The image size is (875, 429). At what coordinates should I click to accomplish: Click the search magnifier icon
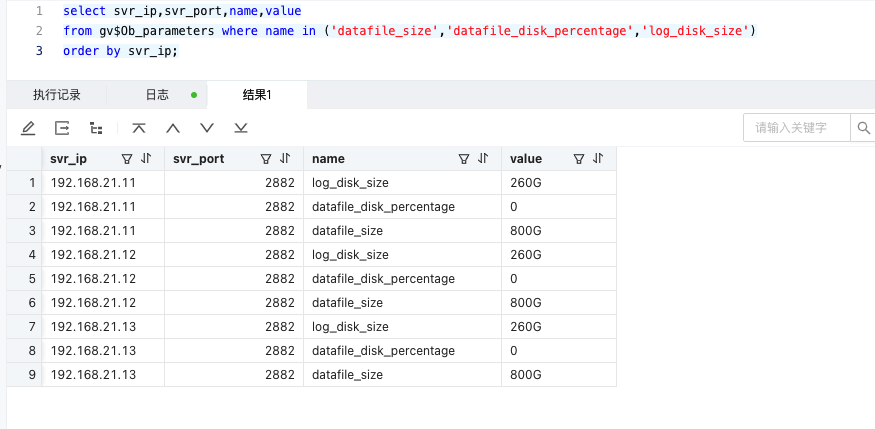pyautogui.click(x=863, y=128)
